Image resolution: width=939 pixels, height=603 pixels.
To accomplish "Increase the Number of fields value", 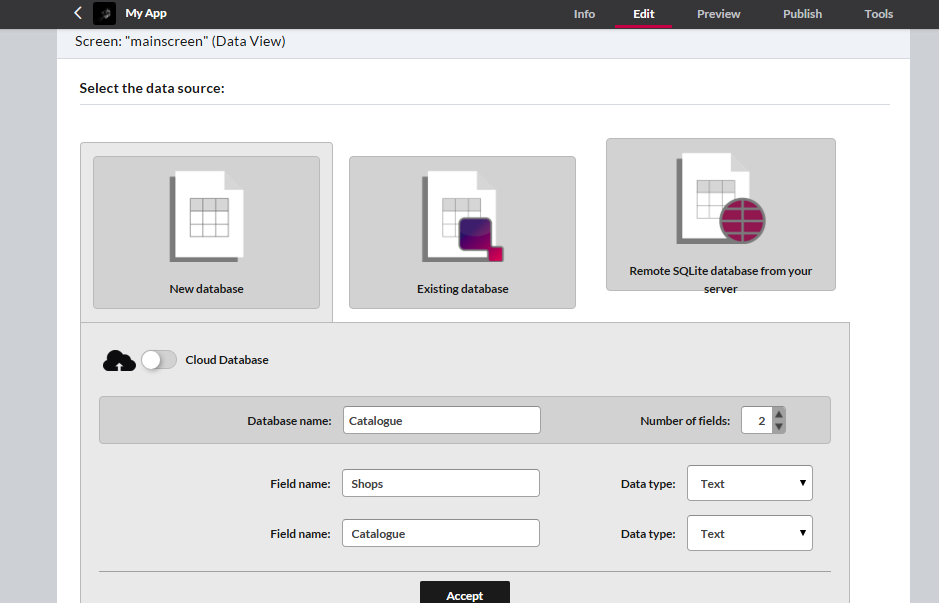I will pyautogui.click(x=779, y=414).
